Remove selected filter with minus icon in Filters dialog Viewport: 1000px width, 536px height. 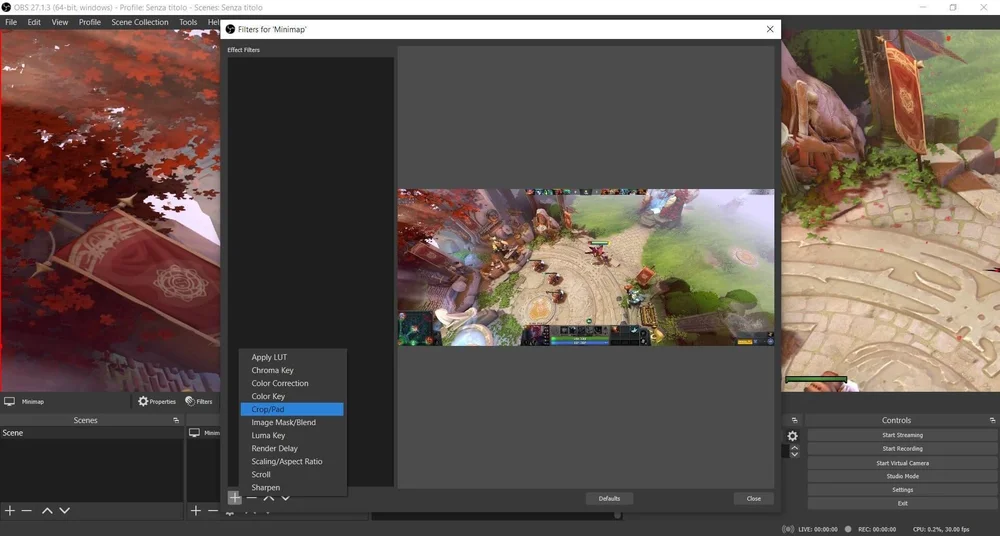click(x=252, y=498)
